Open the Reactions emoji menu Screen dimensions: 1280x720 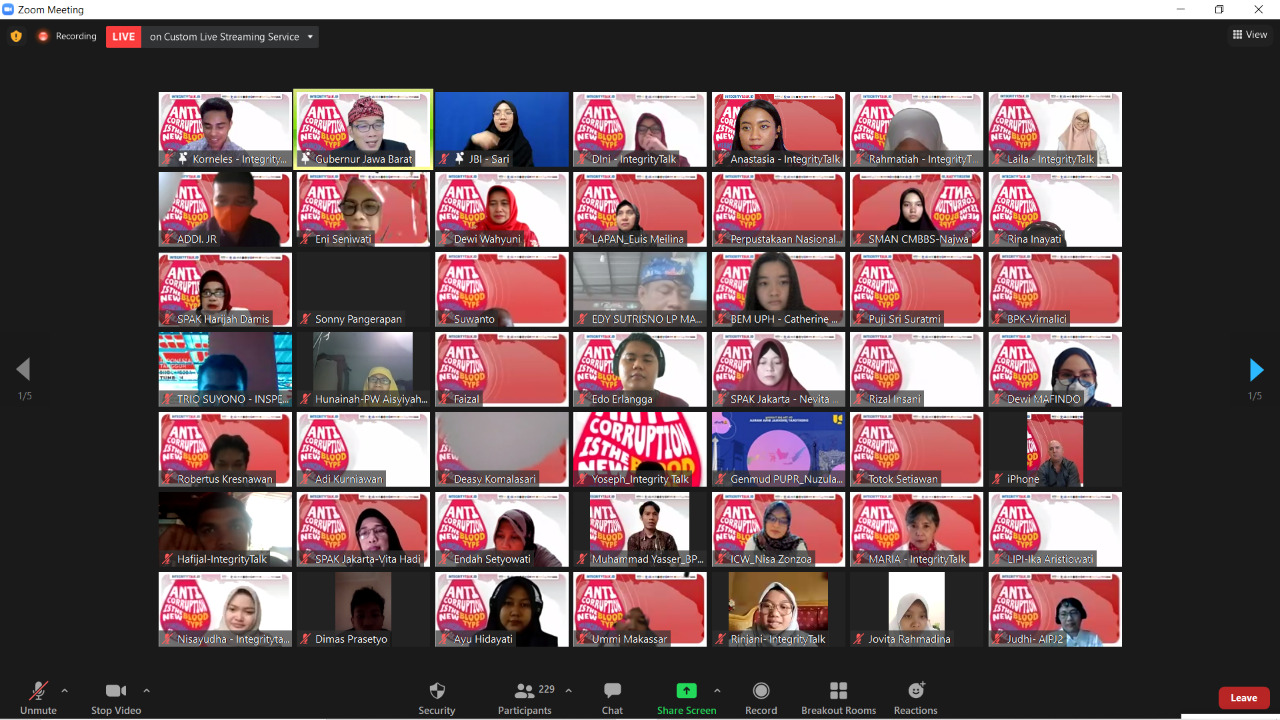pos(915,692)
